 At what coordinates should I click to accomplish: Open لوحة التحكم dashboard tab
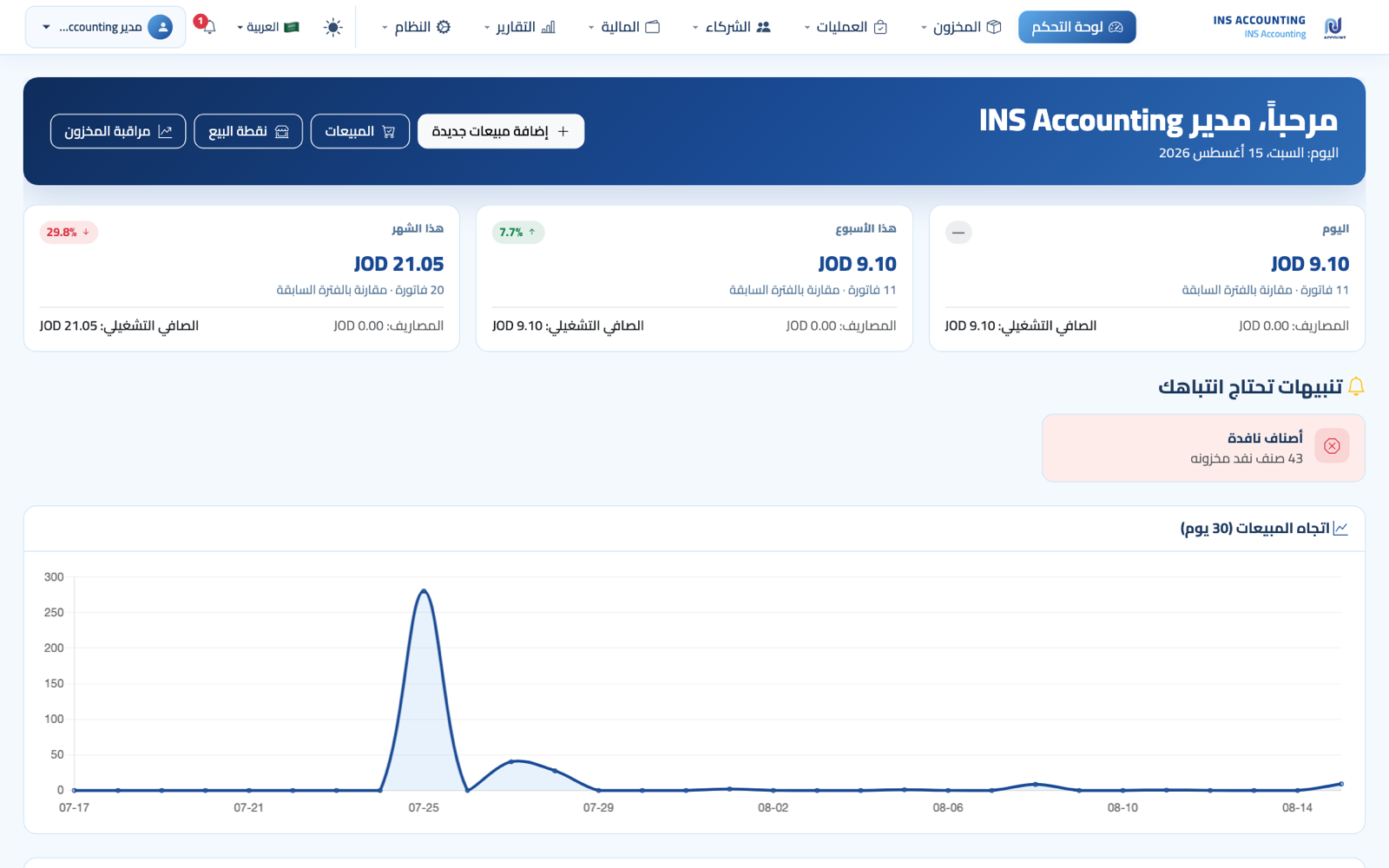[1076, 27]
